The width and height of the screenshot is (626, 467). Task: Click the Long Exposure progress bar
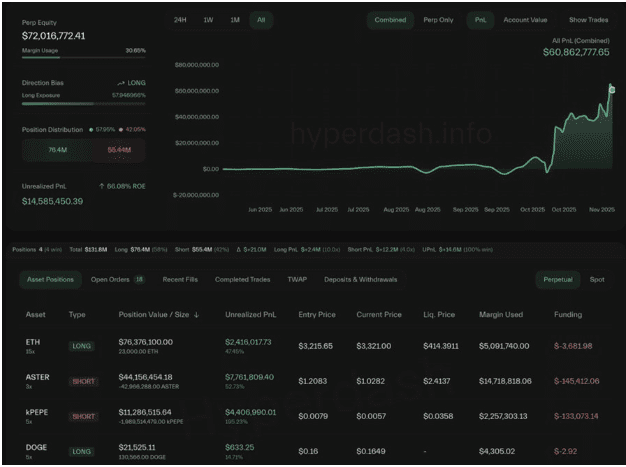[84, 103]
